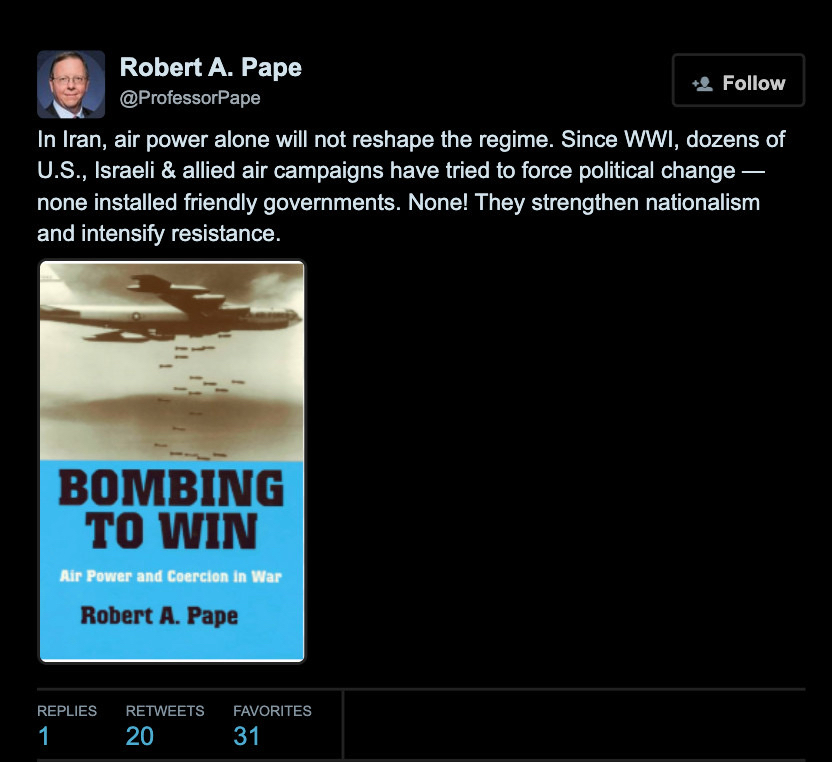Image resolution: width=832 pixels, height=762 pixels.
Task: Click the REPLIES label
Action: coord(67,711)
